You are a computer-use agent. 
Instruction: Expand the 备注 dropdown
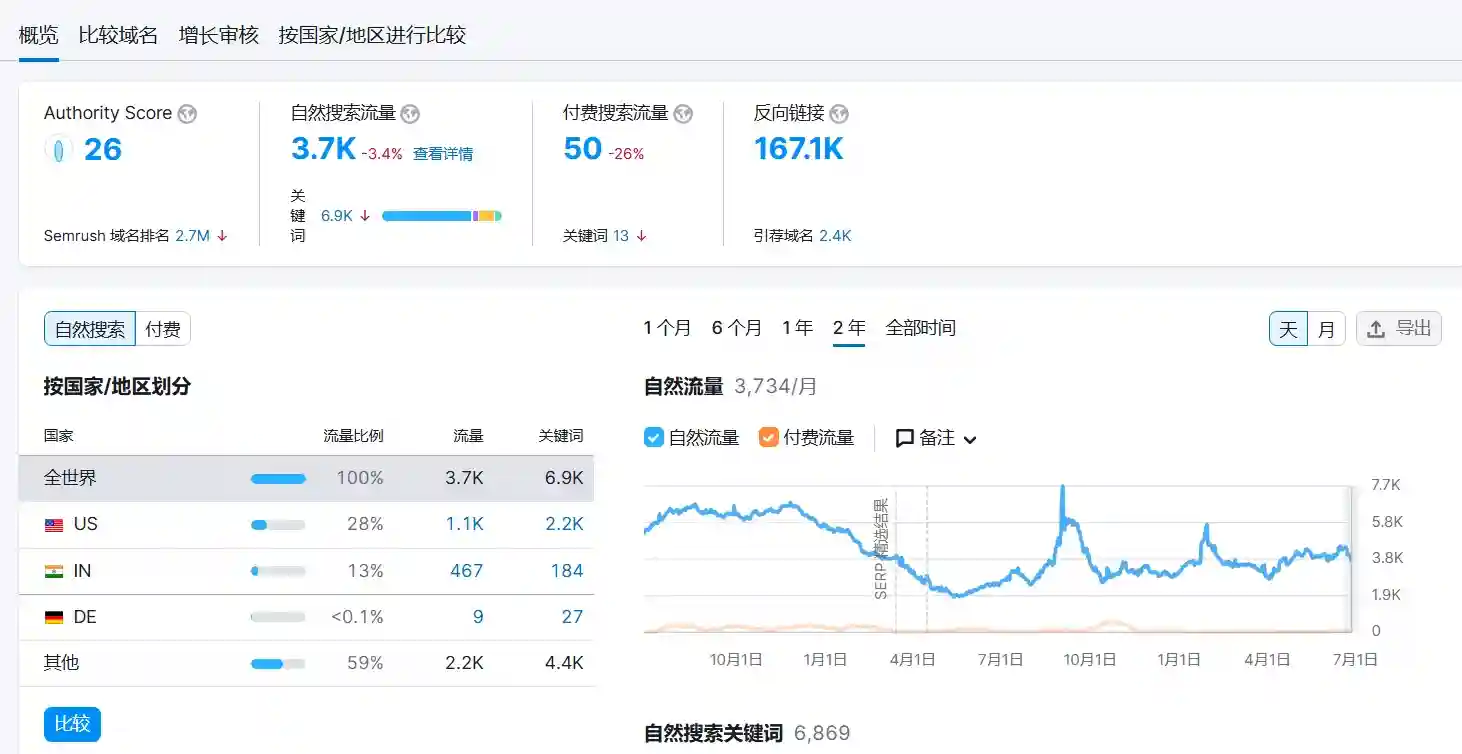tap(936, 438)
